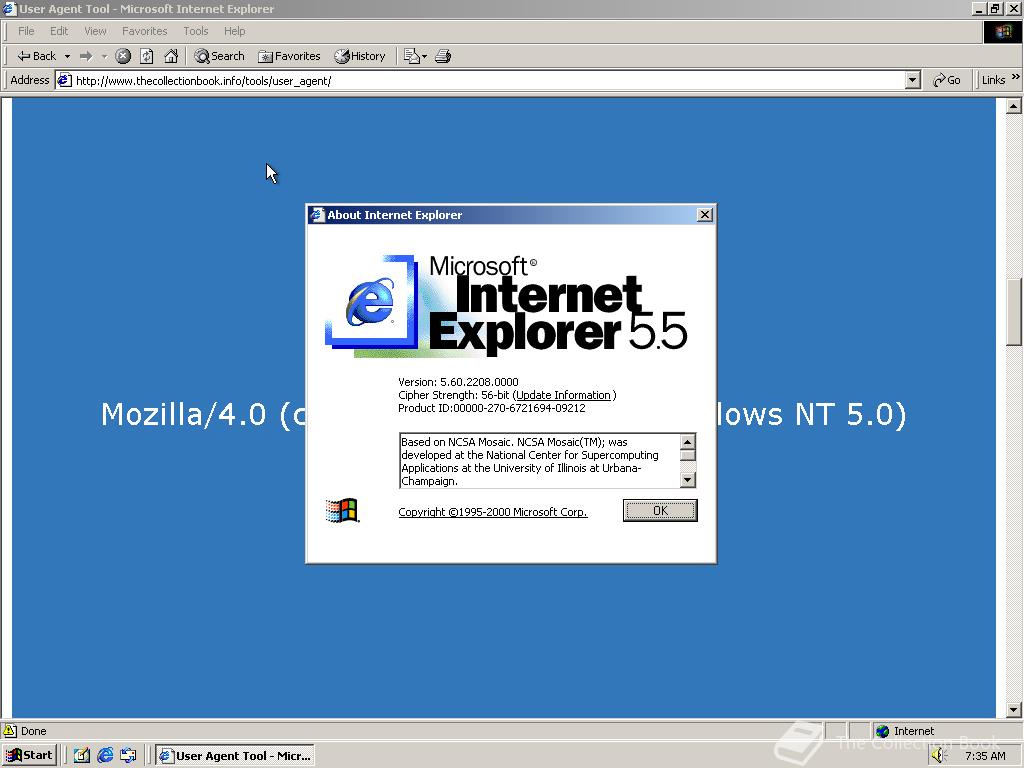Open the Back history dropdown arrow
The height and width of the screenshot is (768, 1024).
pos(67,57)
